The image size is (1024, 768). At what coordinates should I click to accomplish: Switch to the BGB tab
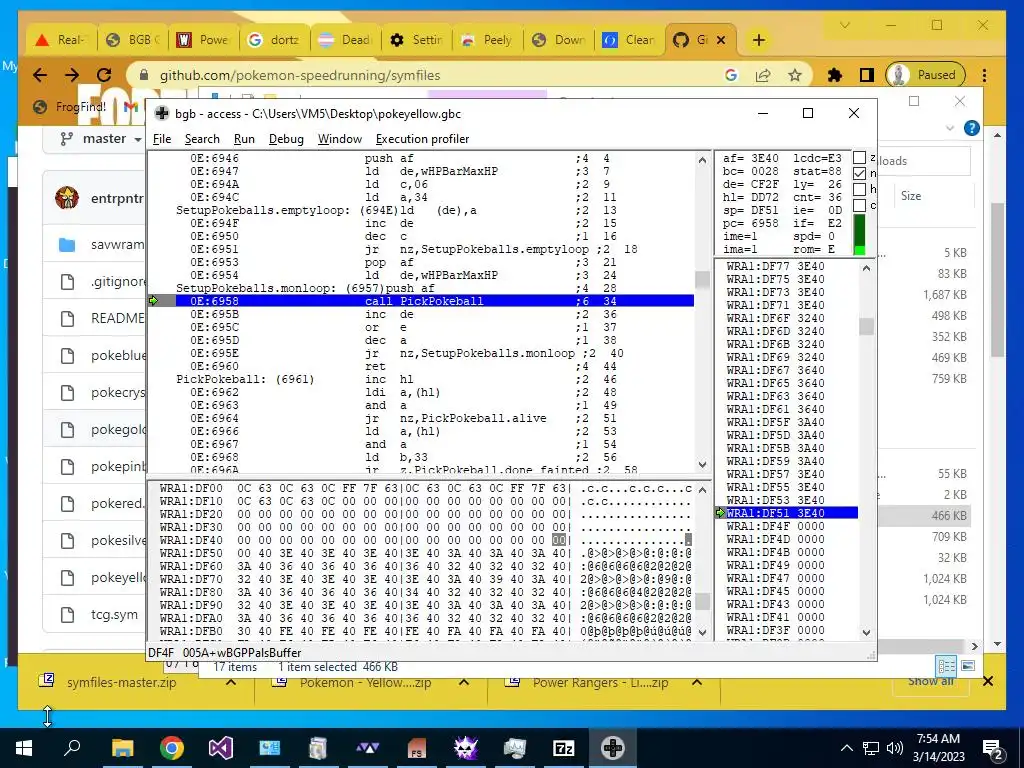pyautogui.click(x=133, y=40)
